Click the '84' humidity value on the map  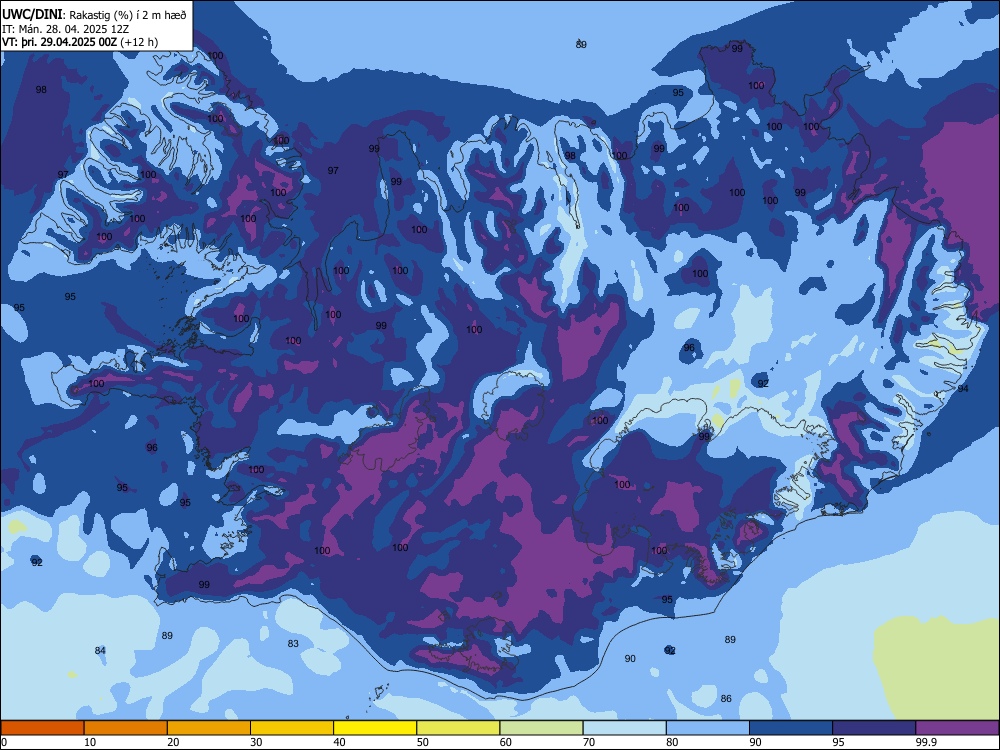click(x=100, y=651)
